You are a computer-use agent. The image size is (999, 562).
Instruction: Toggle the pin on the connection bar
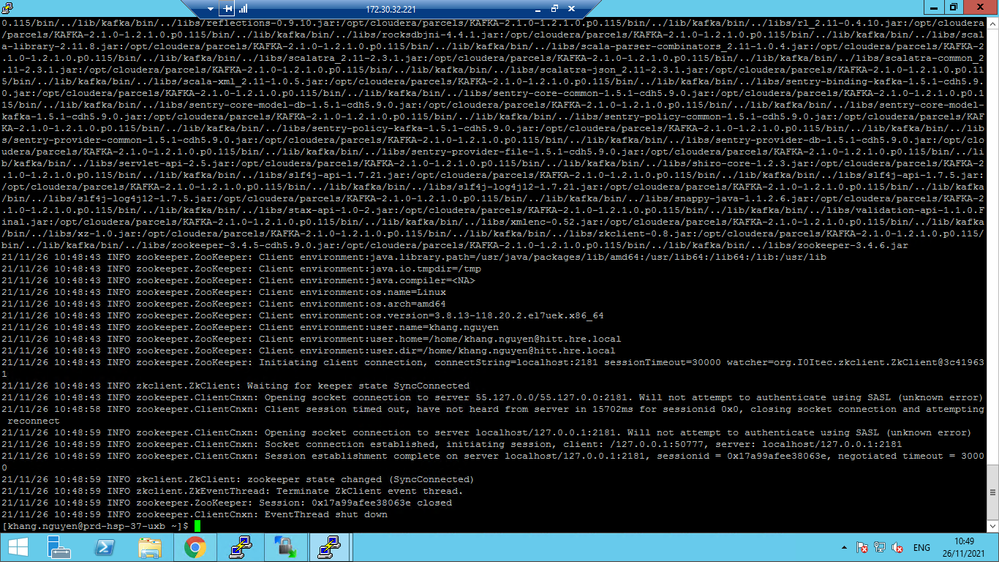[x=227, y=9]
